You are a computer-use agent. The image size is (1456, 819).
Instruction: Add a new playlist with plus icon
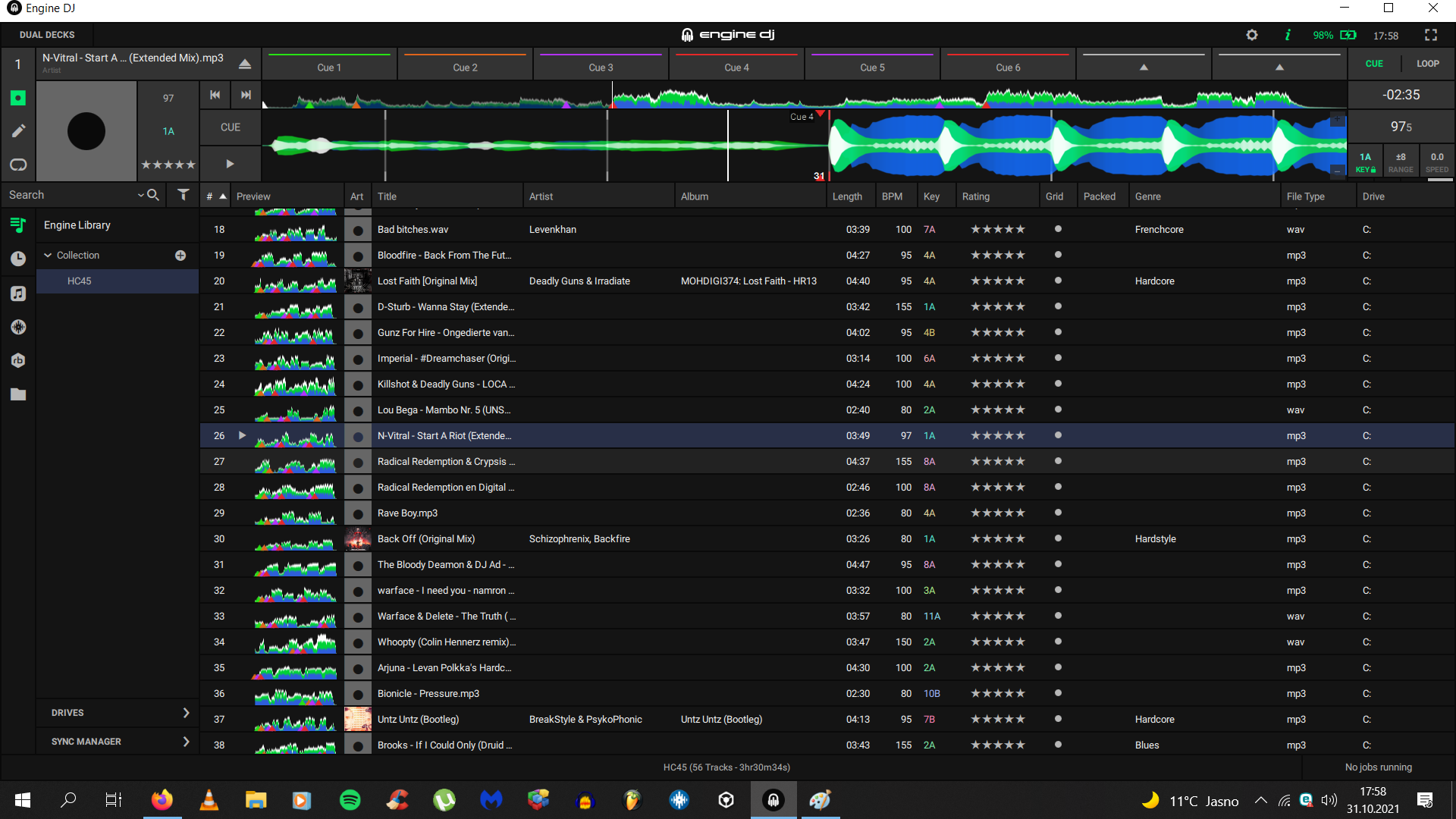point(180,256)
